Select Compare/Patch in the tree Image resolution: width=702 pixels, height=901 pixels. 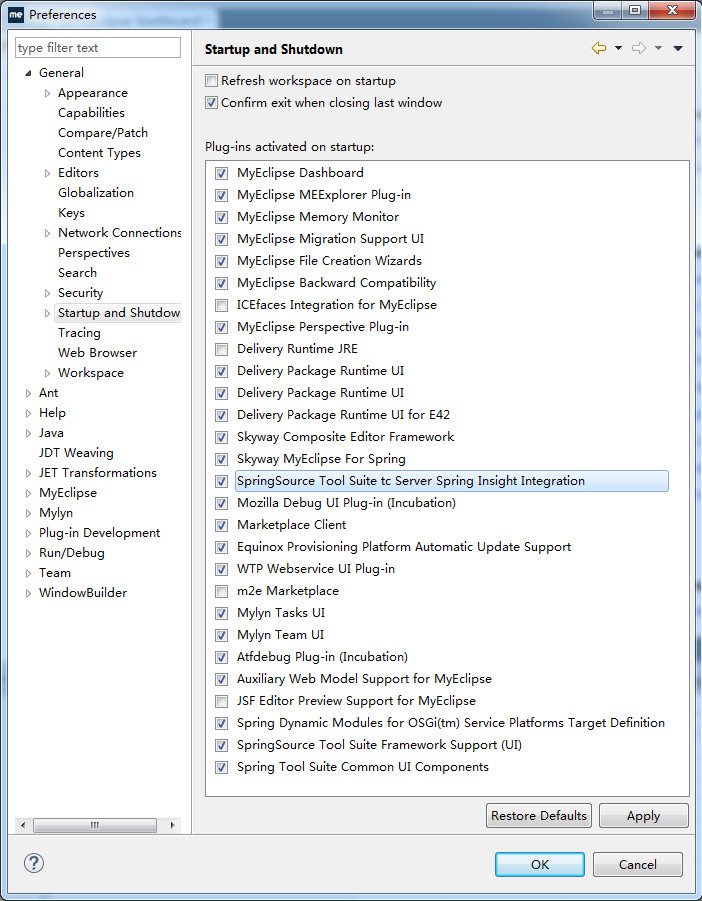coord(103,133)
